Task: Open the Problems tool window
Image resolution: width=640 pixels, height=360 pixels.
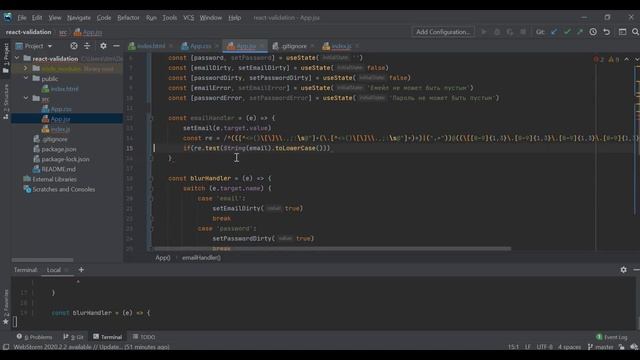Action: pos(35,337)
